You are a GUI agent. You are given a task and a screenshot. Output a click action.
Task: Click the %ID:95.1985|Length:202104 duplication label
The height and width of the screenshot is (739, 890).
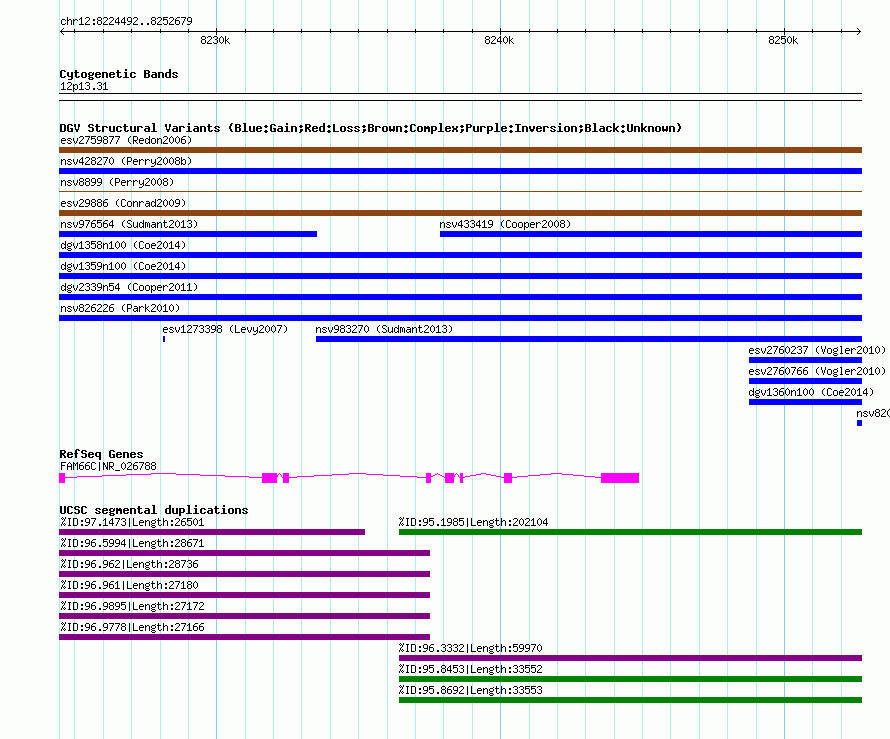[473, 522]
